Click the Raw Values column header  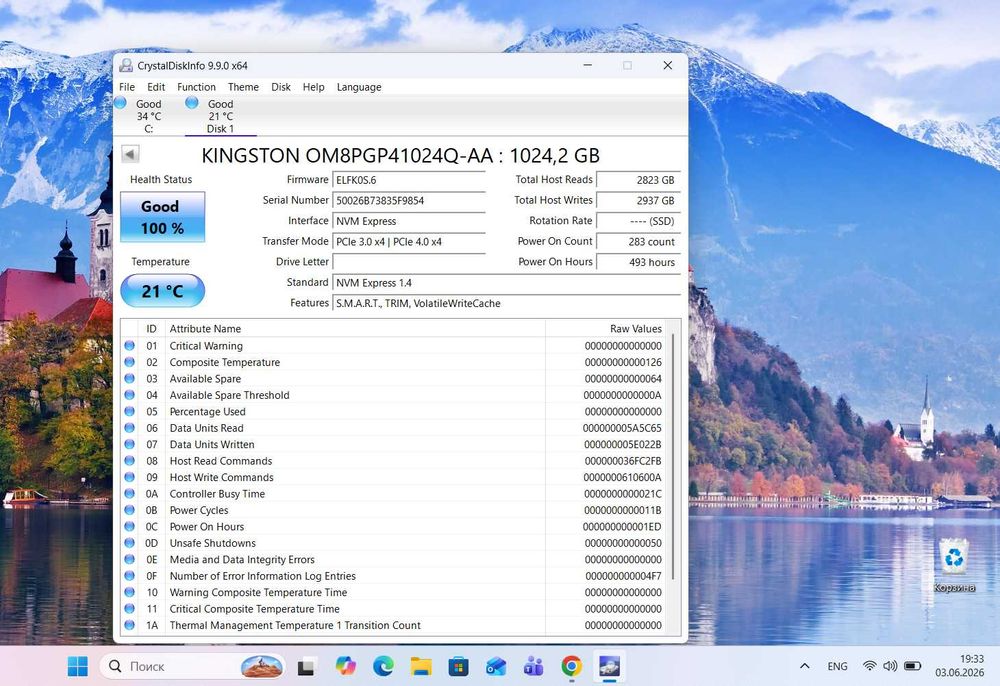click(606, 329)
